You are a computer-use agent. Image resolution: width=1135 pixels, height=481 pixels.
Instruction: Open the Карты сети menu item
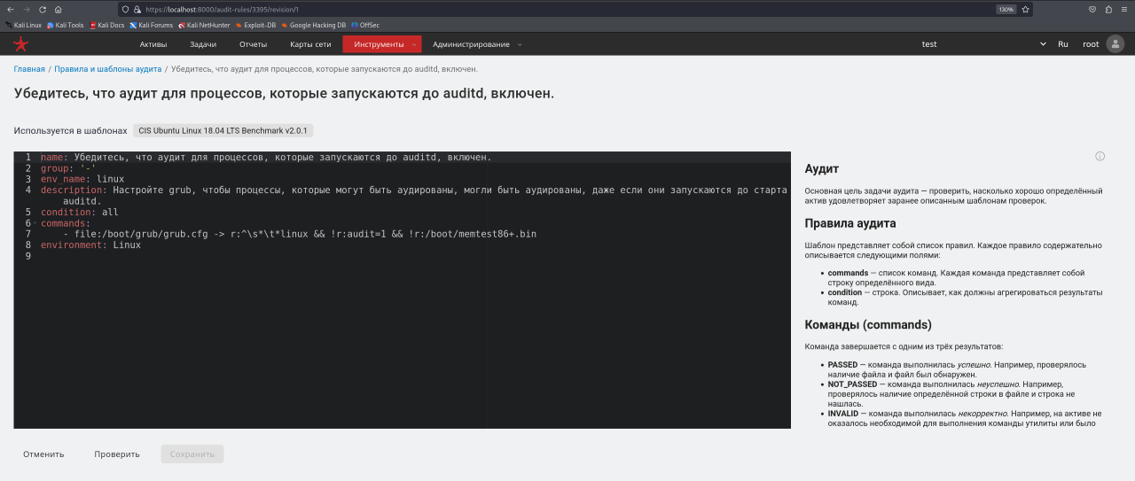[x=311, y=44]
